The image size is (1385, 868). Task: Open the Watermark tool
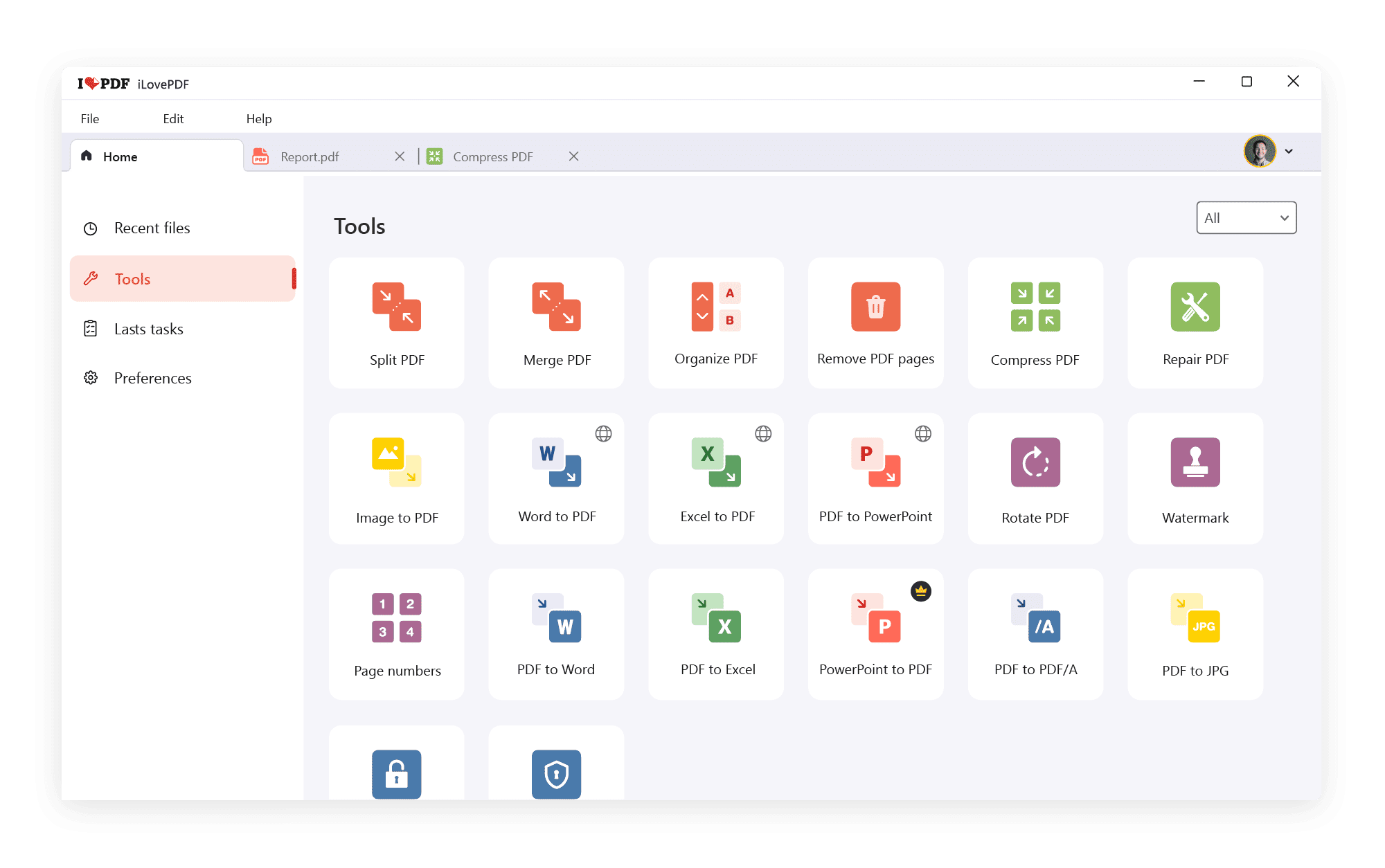click(1195, 478)
